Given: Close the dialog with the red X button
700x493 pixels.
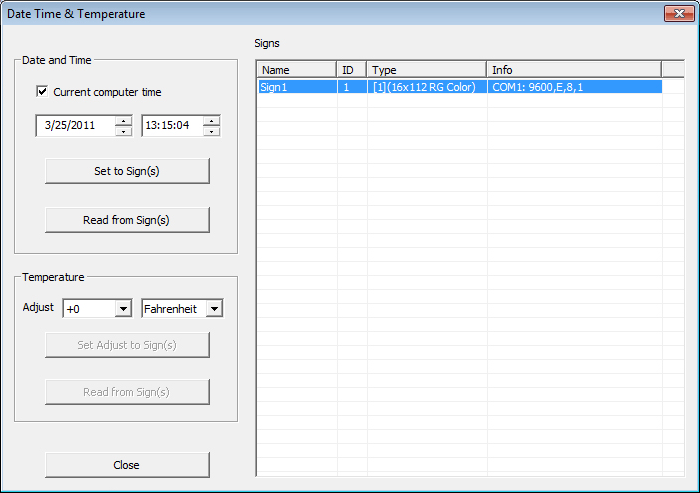Looking at the screenshot, I should pyautogui.click(x=679, y=13).
